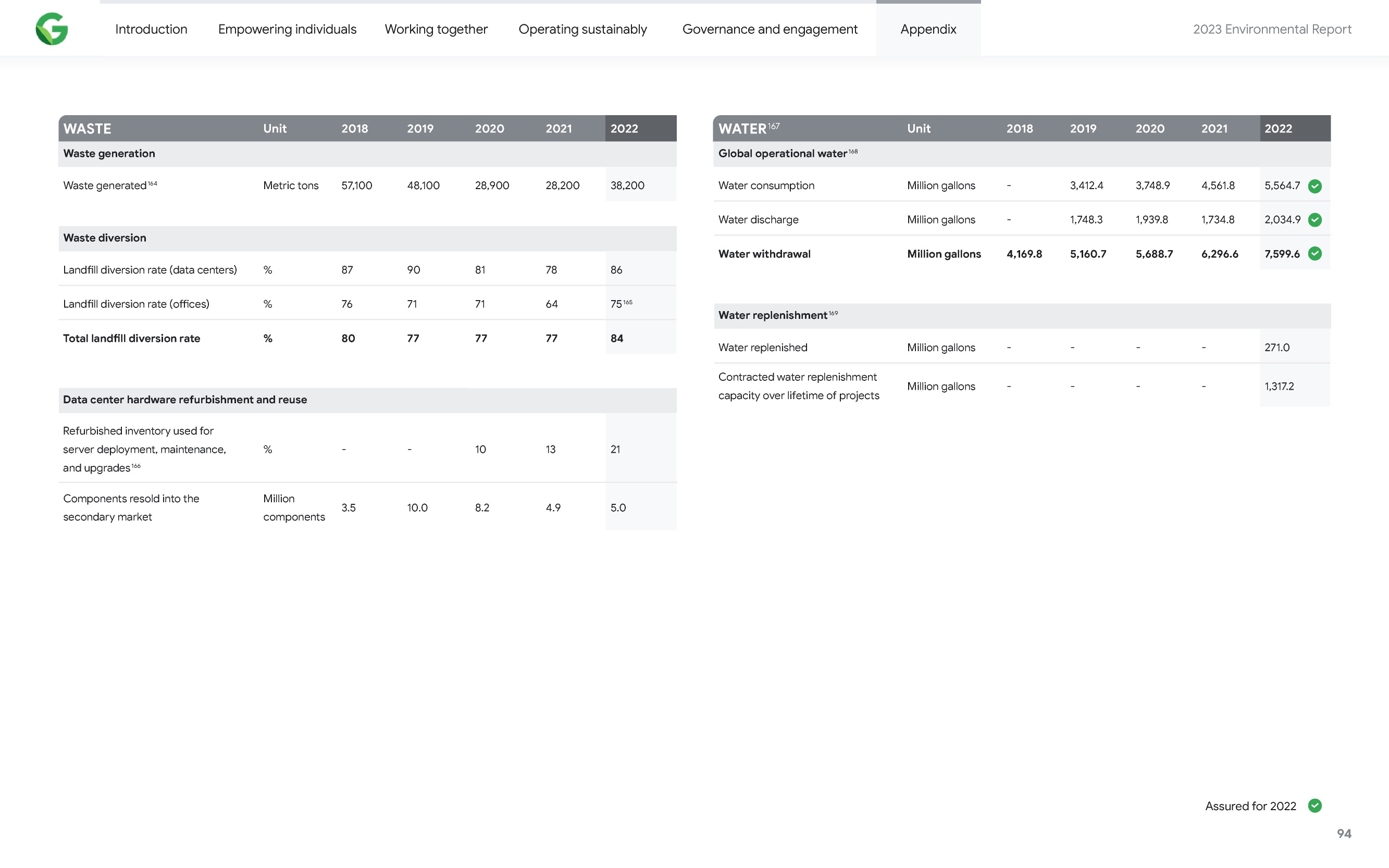
Task: Select the 48,100 waste value
Action: [x=423, y=185]
